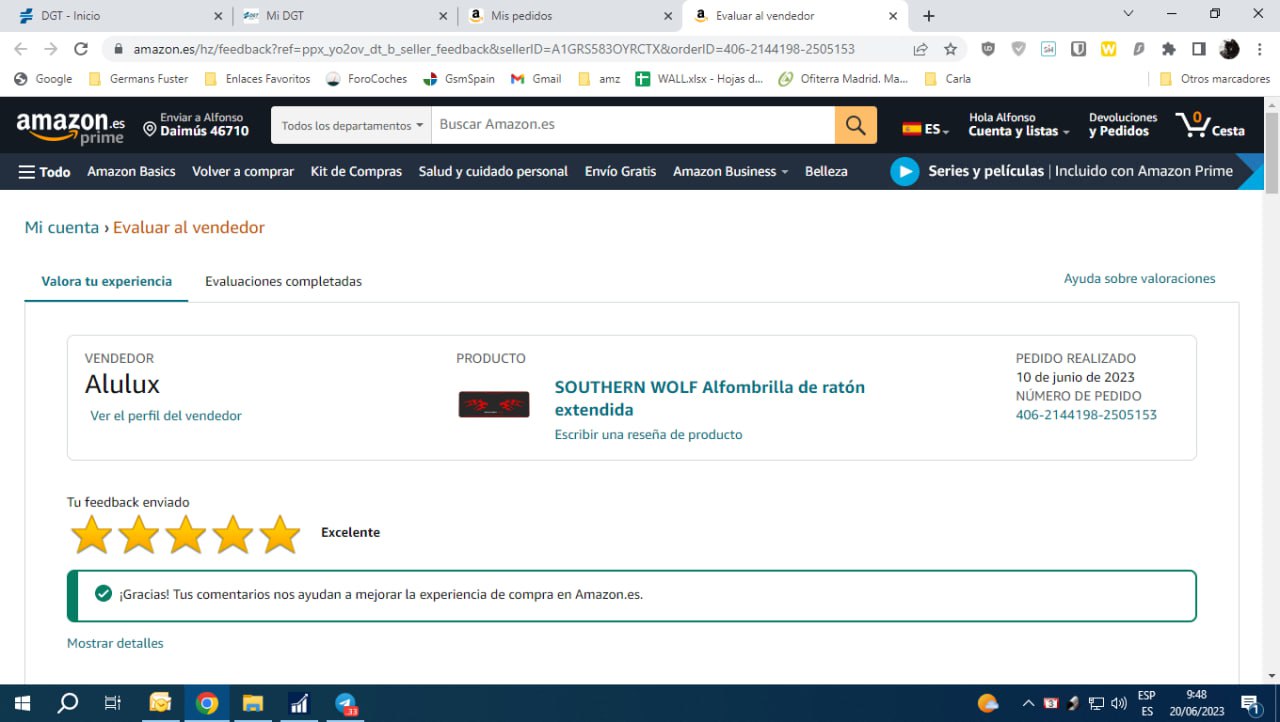Click Escribir una reseña de producto
Image resolution: width=1280 pixels, height=722 pixels.
(648, 435)
